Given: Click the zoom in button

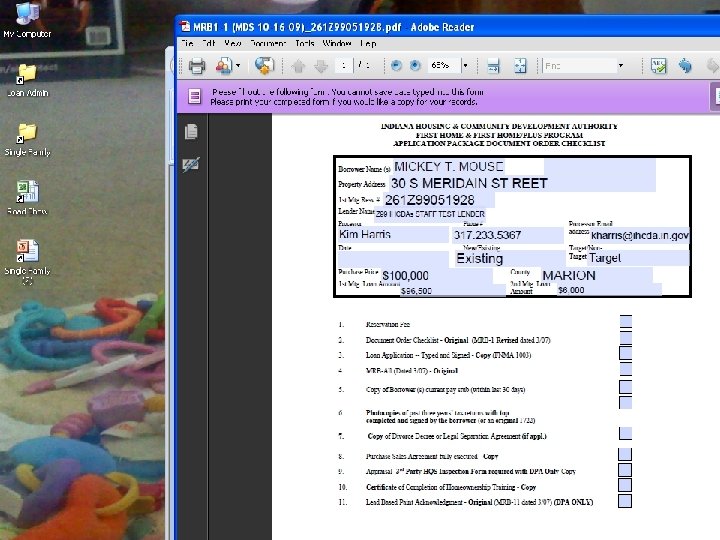Looking at the screenshot, I should pos(415,66).
